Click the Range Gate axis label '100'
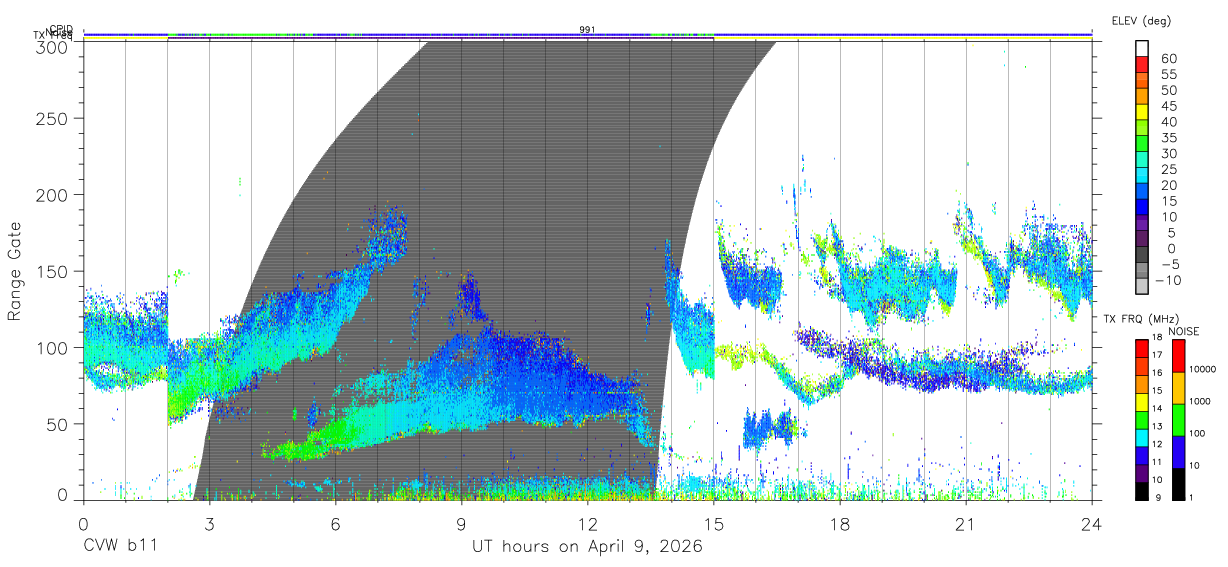Image resolution: width=1228 pixels, height=567 pixels. click(54, 348)
